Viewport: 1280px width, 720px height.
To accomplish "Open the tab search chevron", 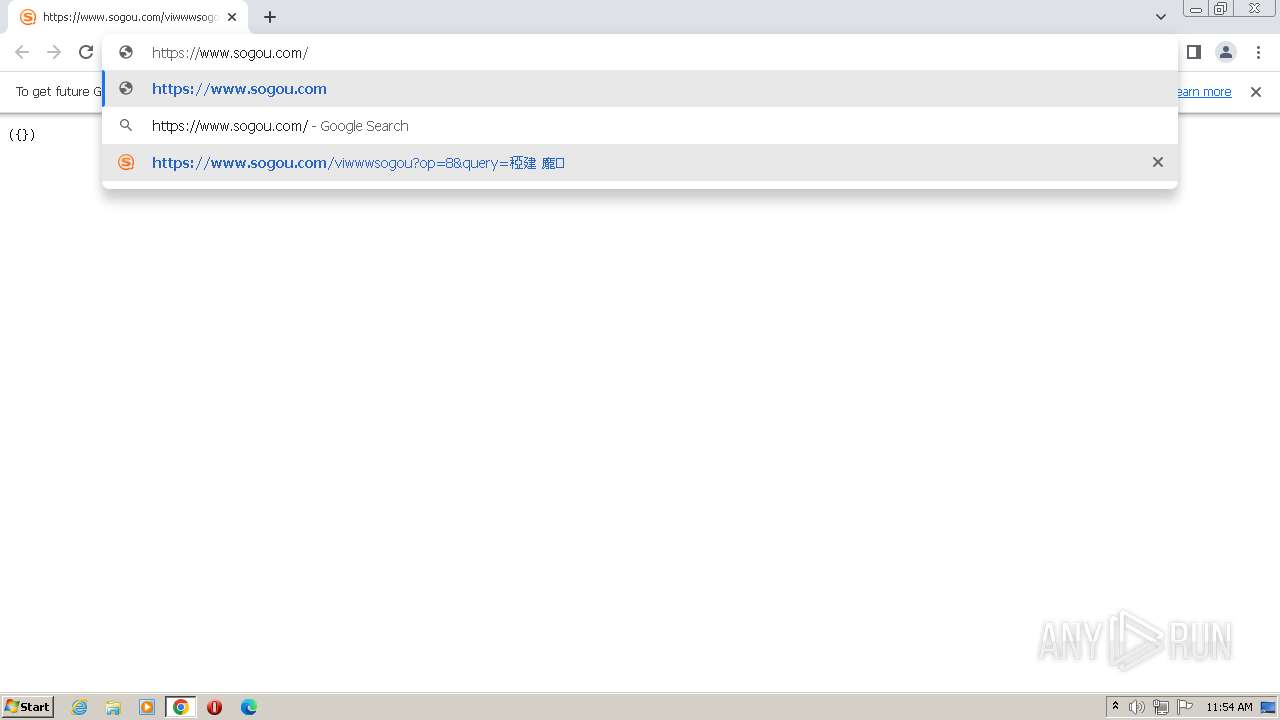I will pyautogui.click(x=1161, y=17).
